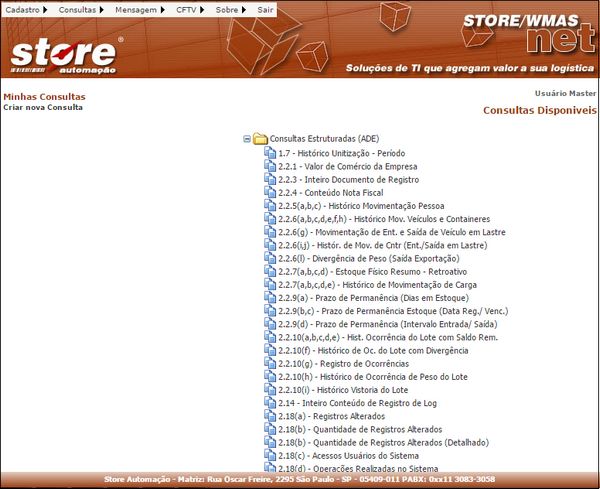Click the document icon next to 2.2.4 Conteúdo Nota Fiscal

(x=269, y=192)
